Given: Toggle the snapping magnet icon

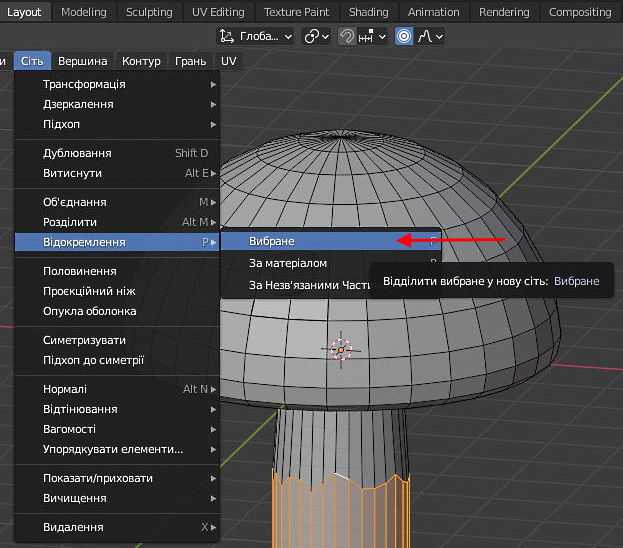Looking at the screenshot, I should tap(346, 37).
